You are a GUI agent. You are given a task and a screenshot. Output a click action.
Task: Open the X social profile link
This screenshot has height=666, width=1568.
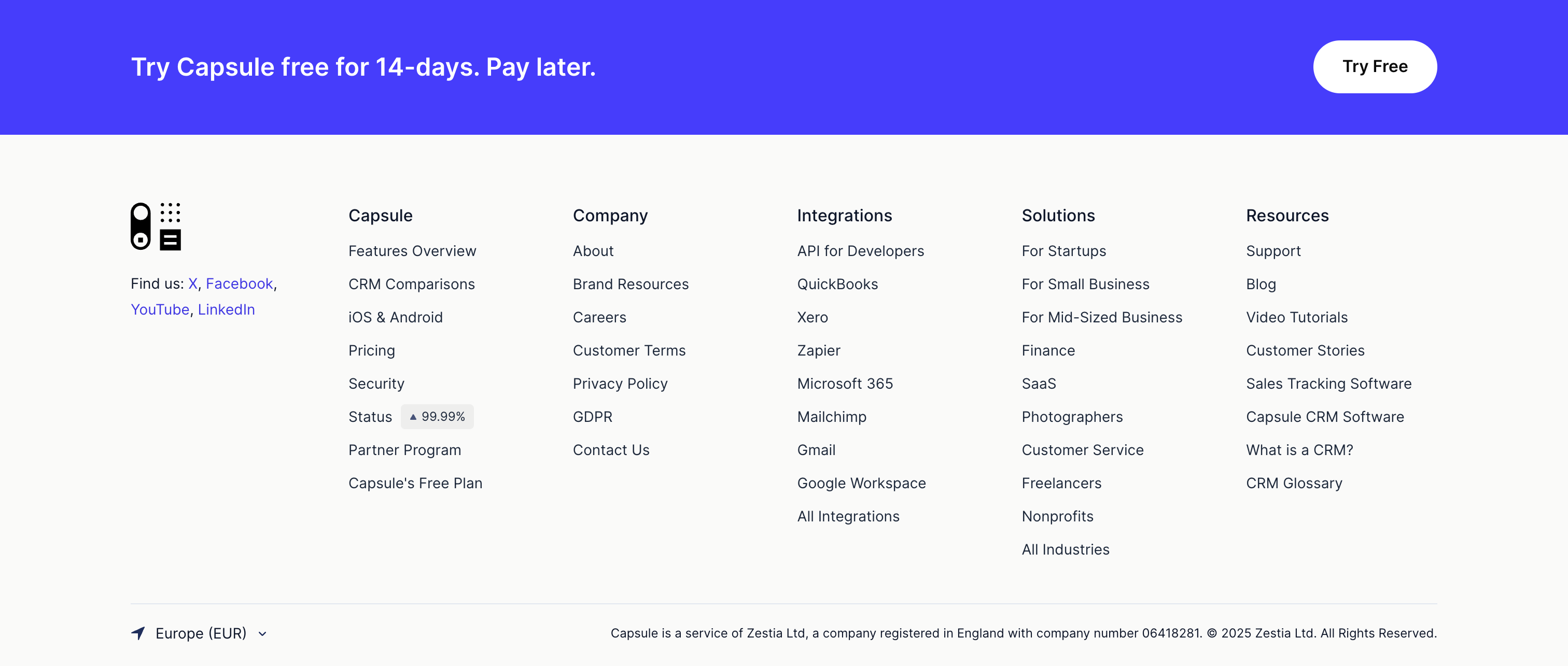(192, 284)
